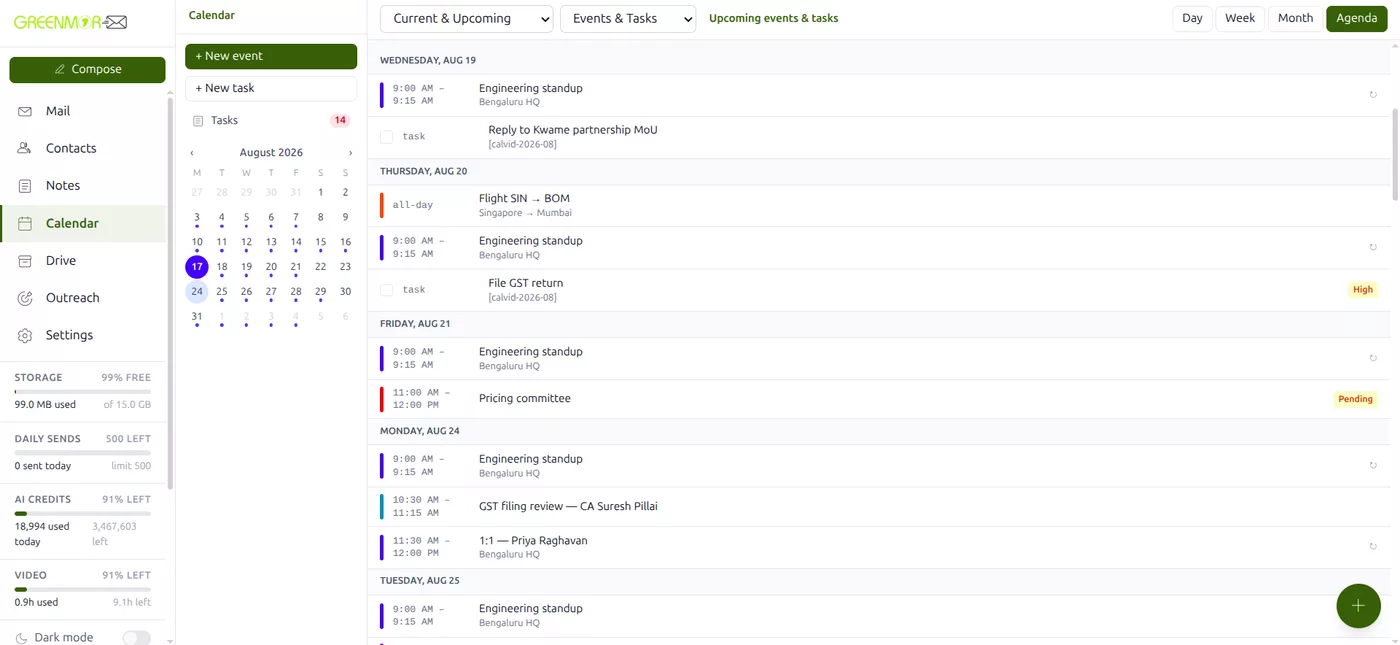The width and height of the screenshot is (1400, 645).
Task: Click the pencil icon on Compose
Action: [x=60, y=69]
